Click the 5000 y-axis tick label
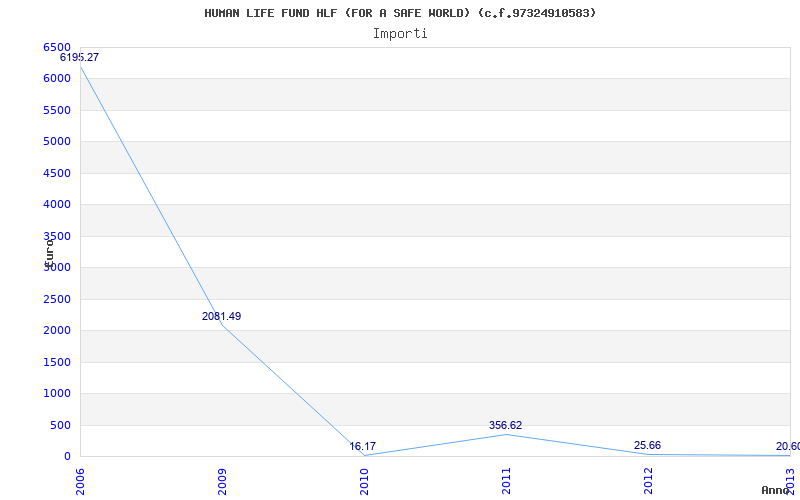 [57, 141]
